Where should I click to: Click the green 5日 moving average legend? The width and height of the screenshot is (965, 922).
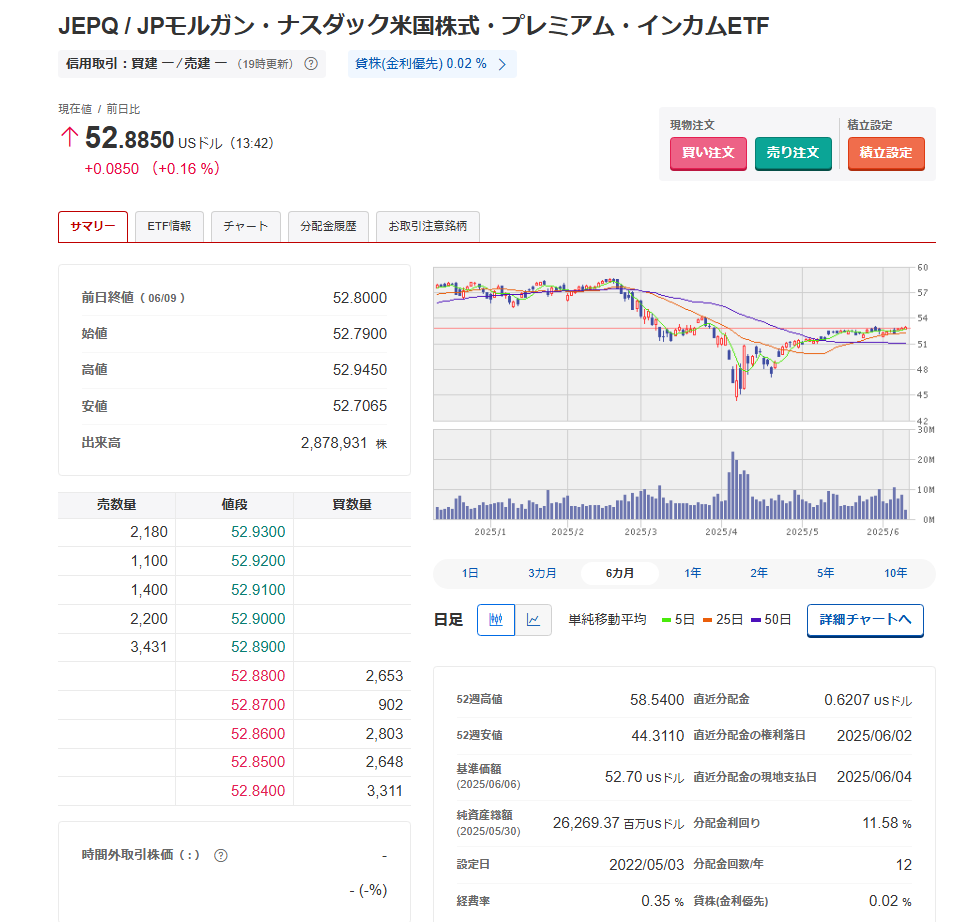click(x=678, y=620)
